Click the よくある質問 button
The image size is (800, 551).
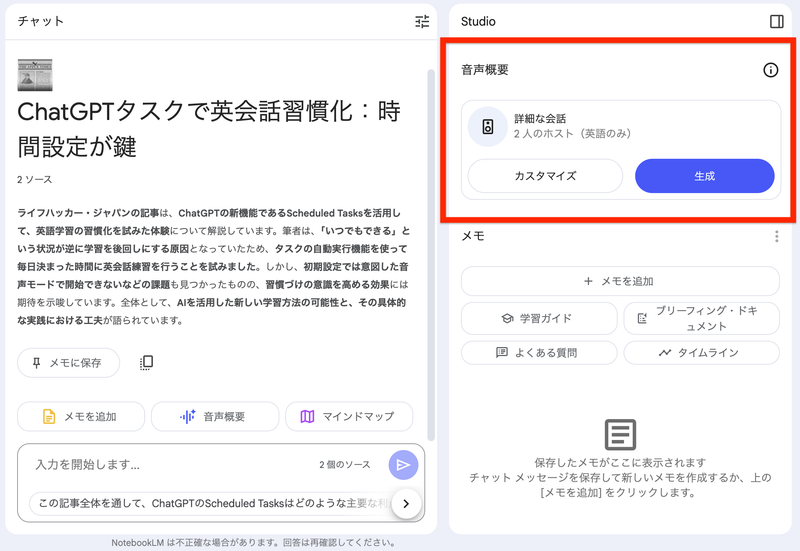[x=539, y=353]
